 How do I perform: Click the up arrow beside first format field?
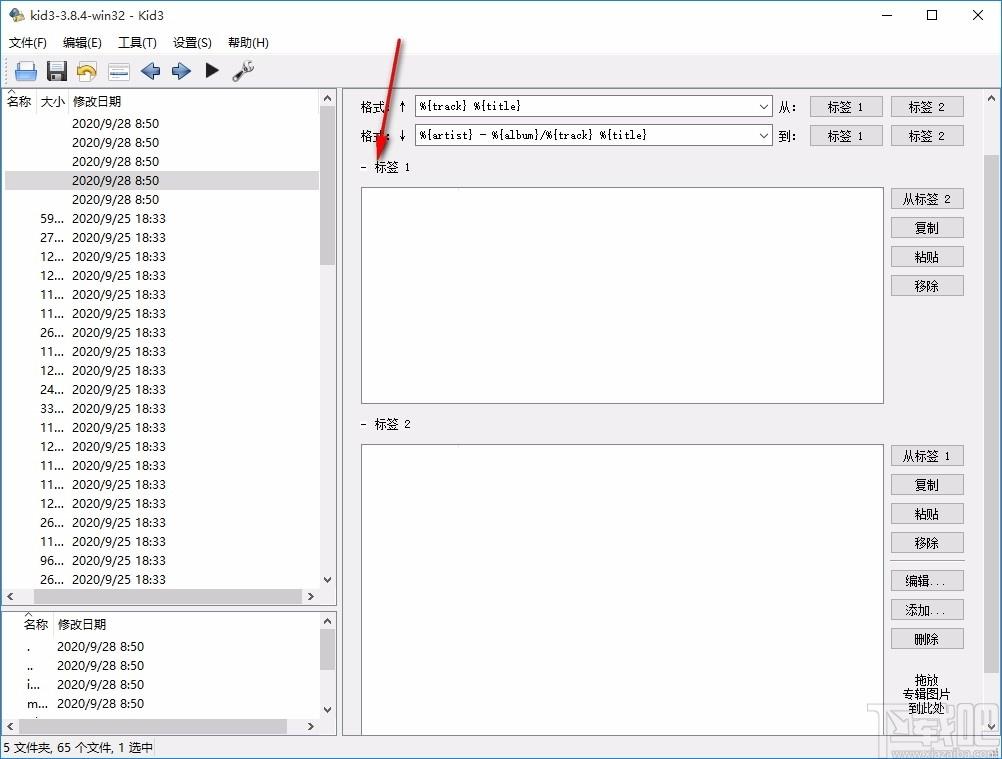403,107
